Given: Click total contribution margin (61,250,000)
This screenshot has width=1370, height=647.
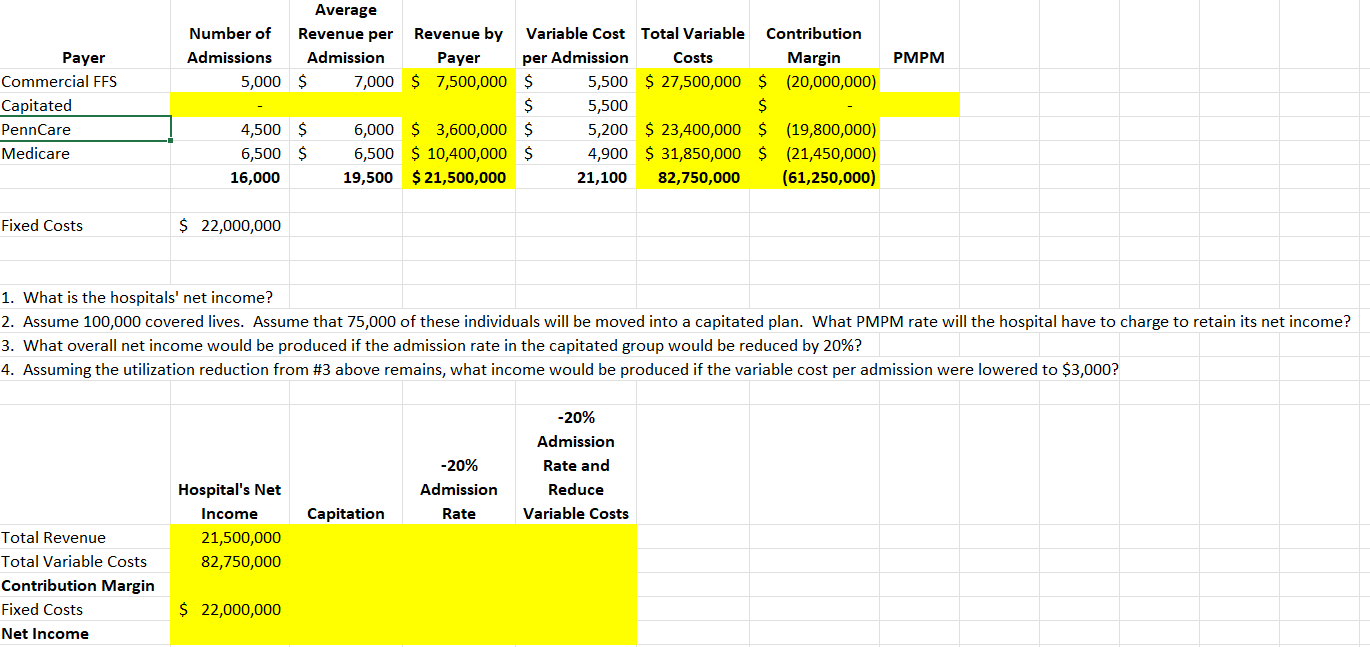Looking at the screenshot, I should [815, 177].
